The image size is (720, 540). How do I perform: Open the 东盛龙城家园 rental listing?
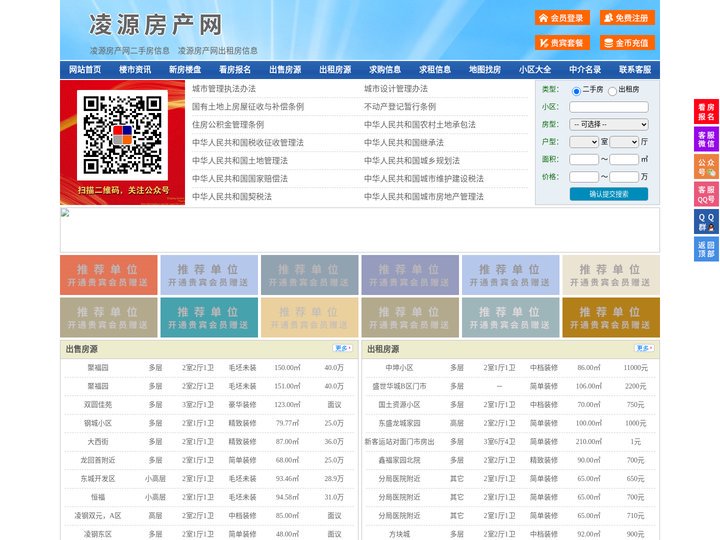pyautogui.click(x=399, y=423)
